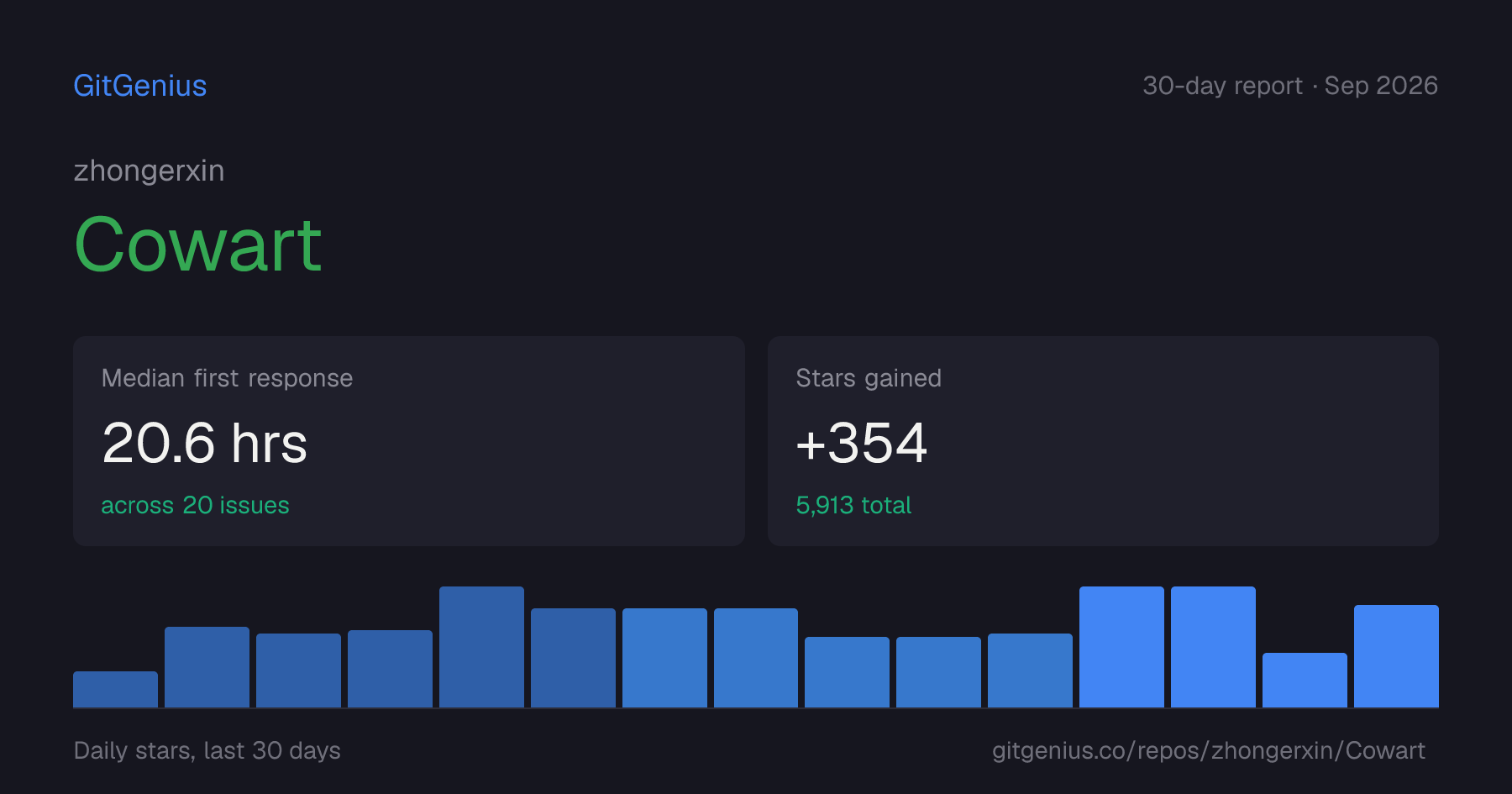Open gitgenius.co/repos/zhongerxin/Cowart URL

1209,750
